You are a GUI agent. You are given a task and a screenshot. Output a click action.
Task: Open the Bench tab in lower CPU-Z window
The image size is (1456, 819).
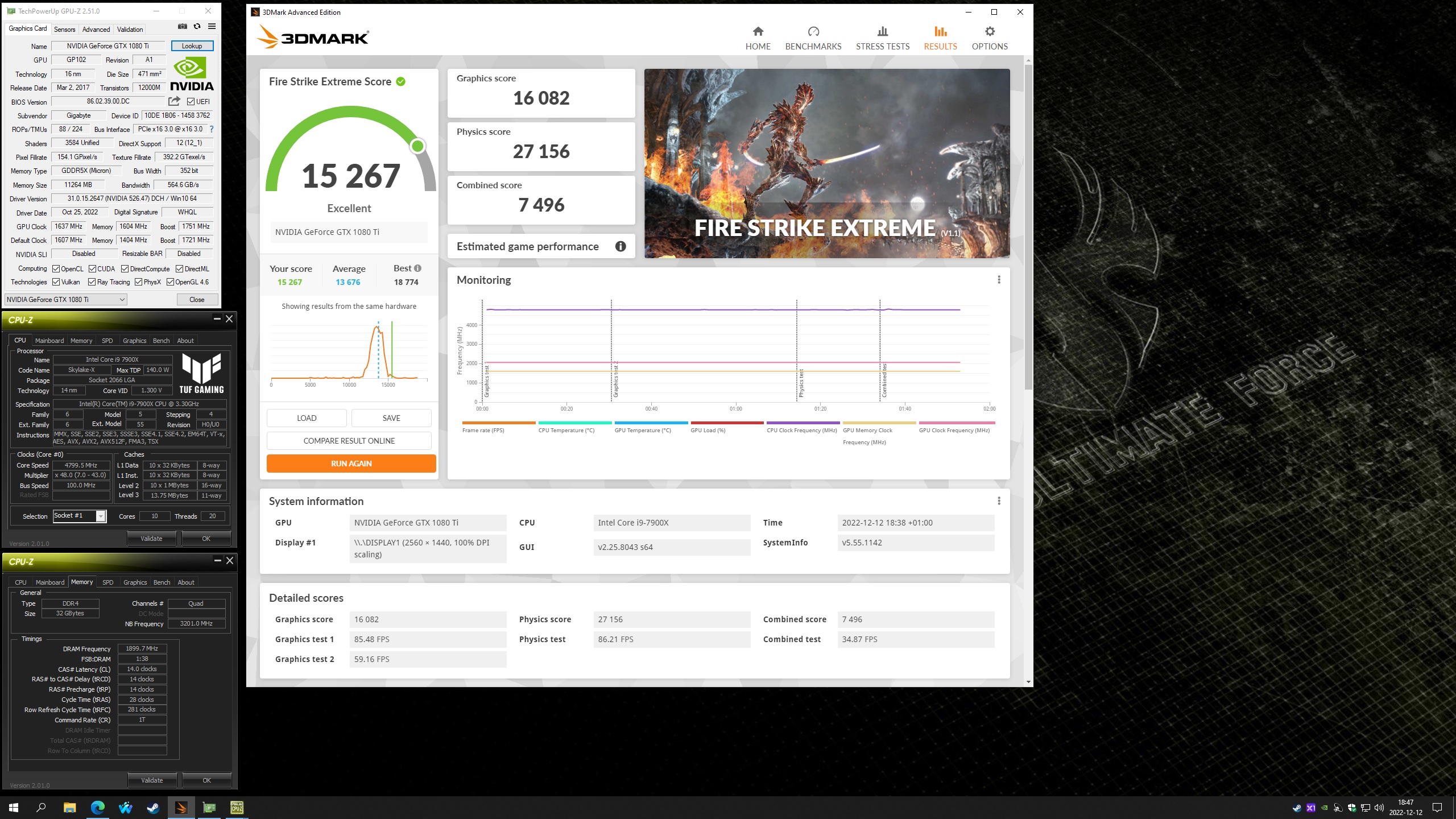(162, 582)
